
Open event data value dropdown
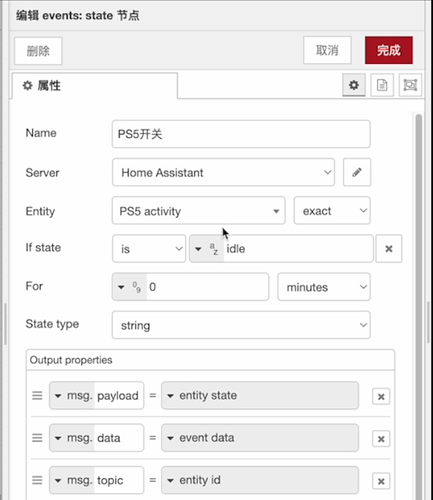click(x=260, y=438)
